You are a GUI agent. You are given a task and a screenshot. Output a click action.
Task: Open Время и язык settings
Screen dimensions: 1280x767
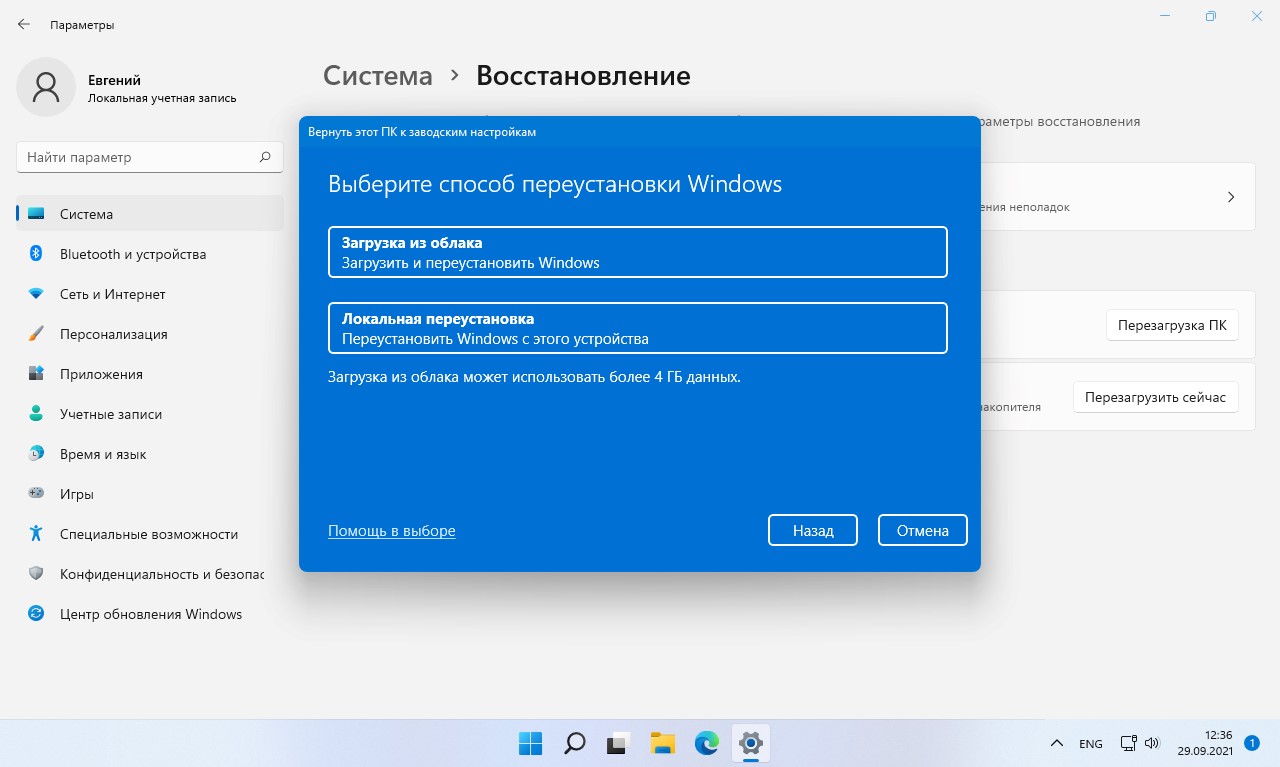click(150, 454)
